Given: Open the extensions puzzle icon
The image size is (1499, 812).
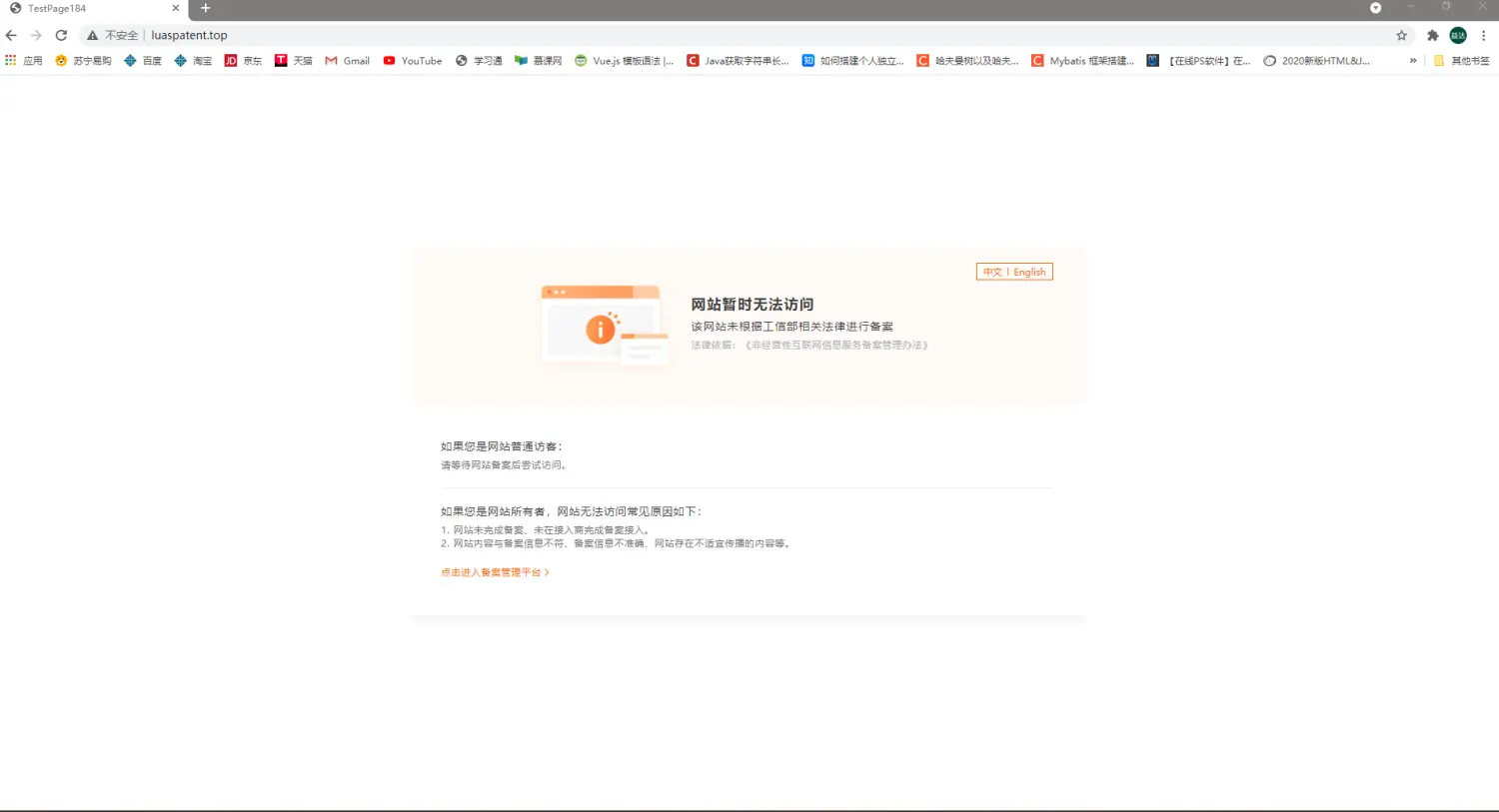Looking at the screenshot, I should pyautogui.click(x=1432, y=35).
